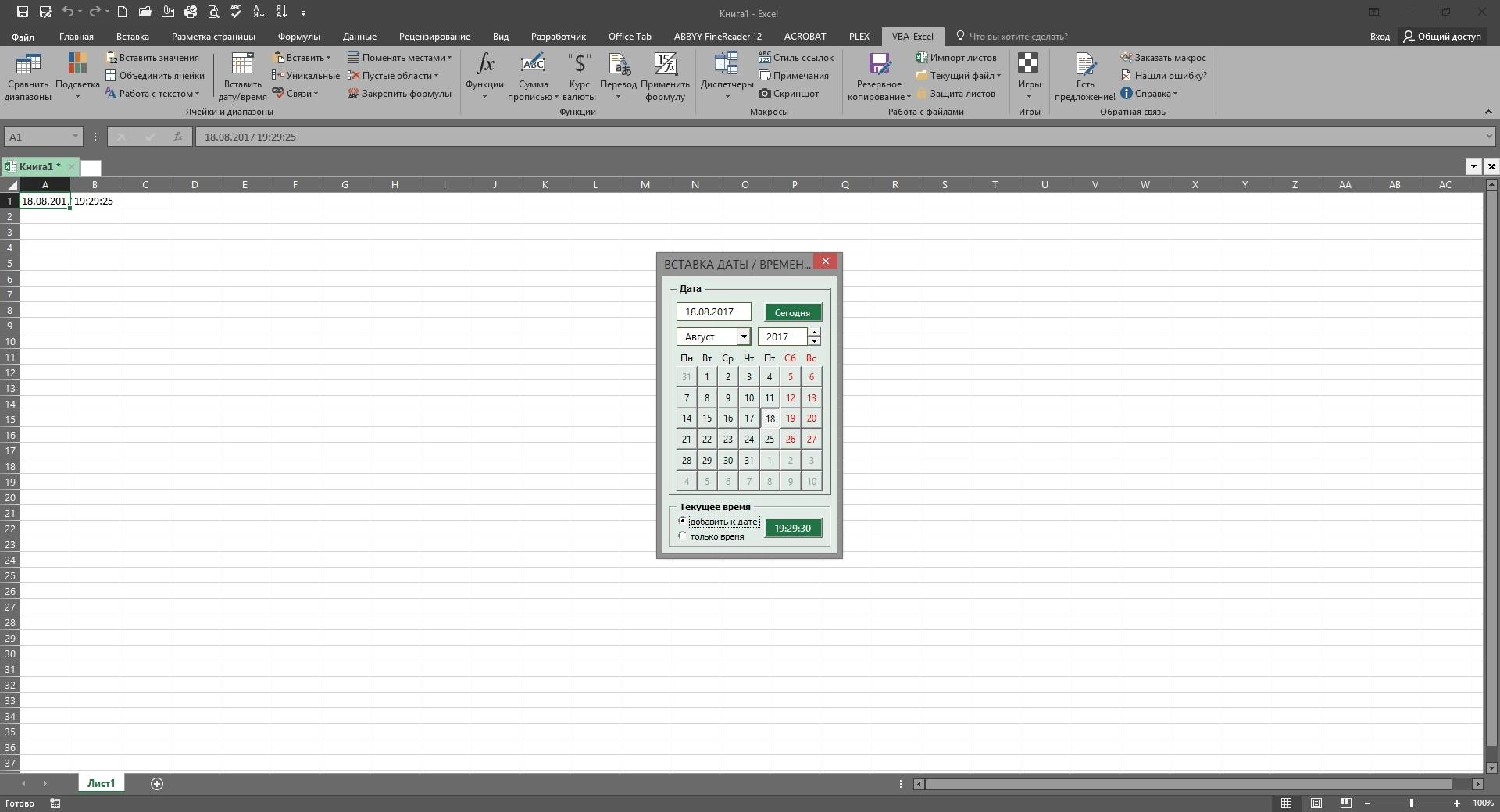Click the Save icon in quick access toolbar
The height and width of the screenshot is (812, 1500).
click(x=22, y=12)
